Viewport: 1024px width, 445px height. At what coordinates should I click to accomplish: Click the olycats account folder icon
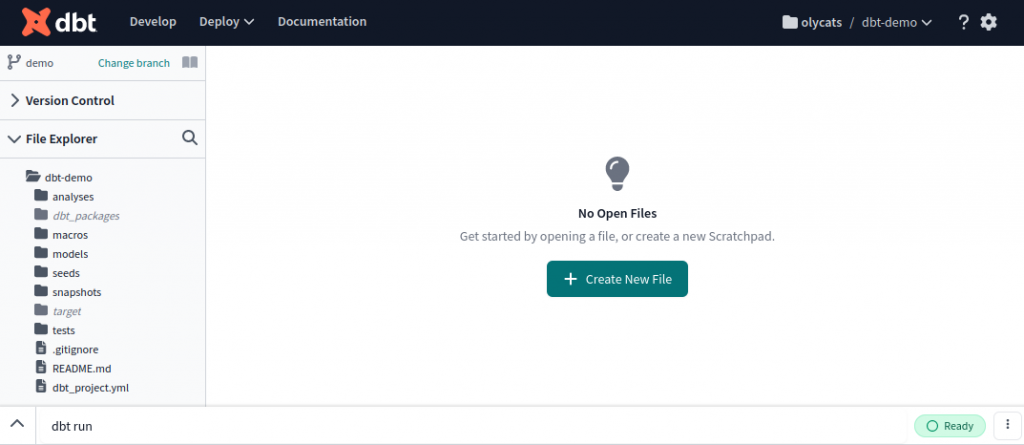click(x=790, y=22)
